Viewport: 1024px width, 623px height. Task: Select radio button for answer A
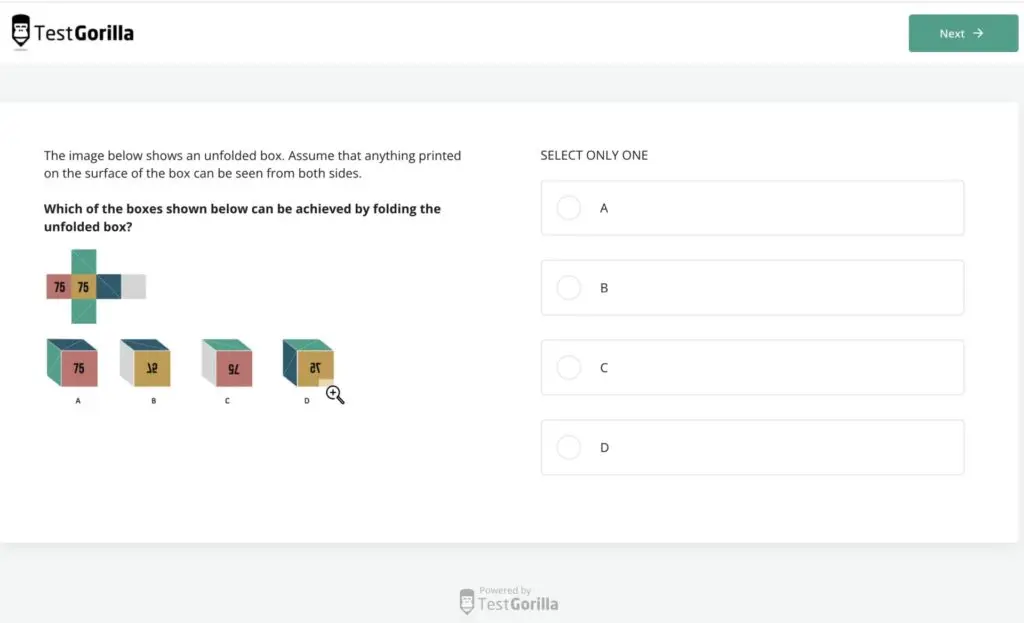[x=569, y=208]
